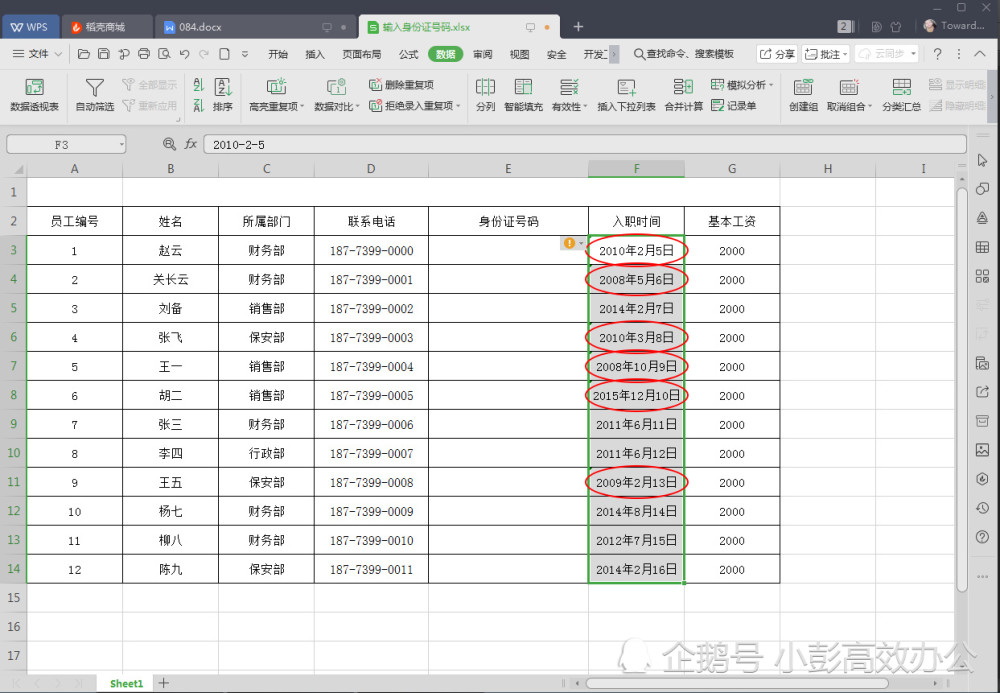Show more ribbon tabs with the right arrow
Image resolution: width=1000 pixels, height=693 pixels.
click(614, 54)
